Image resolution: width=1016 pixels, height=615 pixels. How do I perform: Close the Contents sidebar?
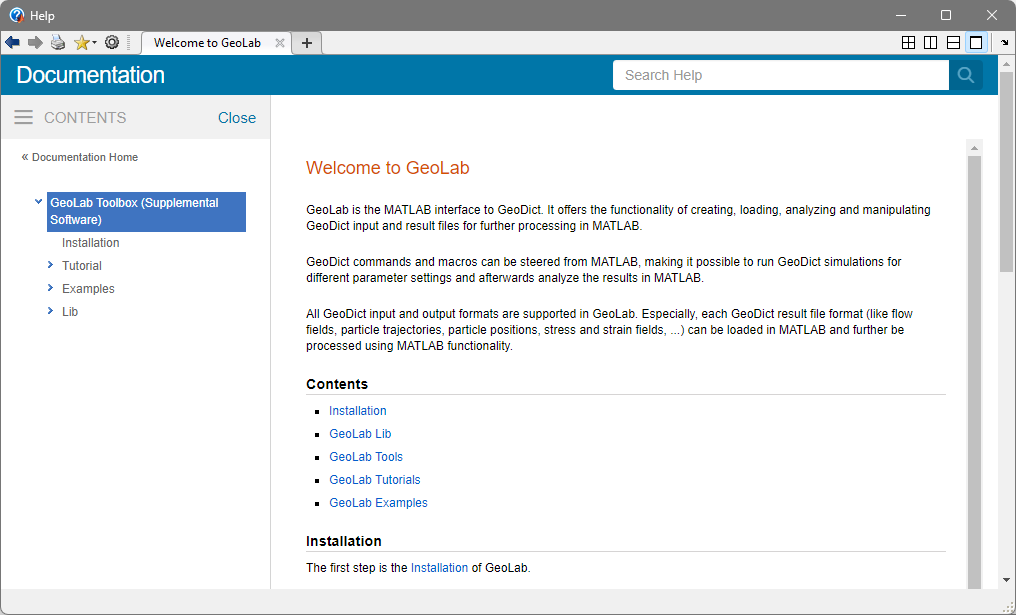click(237, 118)
